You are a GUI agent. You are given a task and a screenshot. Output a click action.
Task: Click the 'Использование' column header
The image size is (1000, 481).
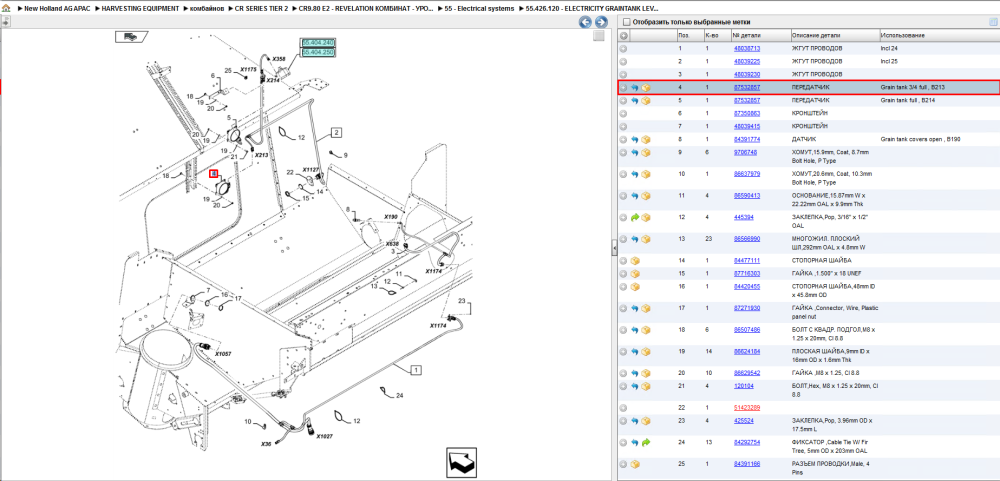tap(902, 36)
